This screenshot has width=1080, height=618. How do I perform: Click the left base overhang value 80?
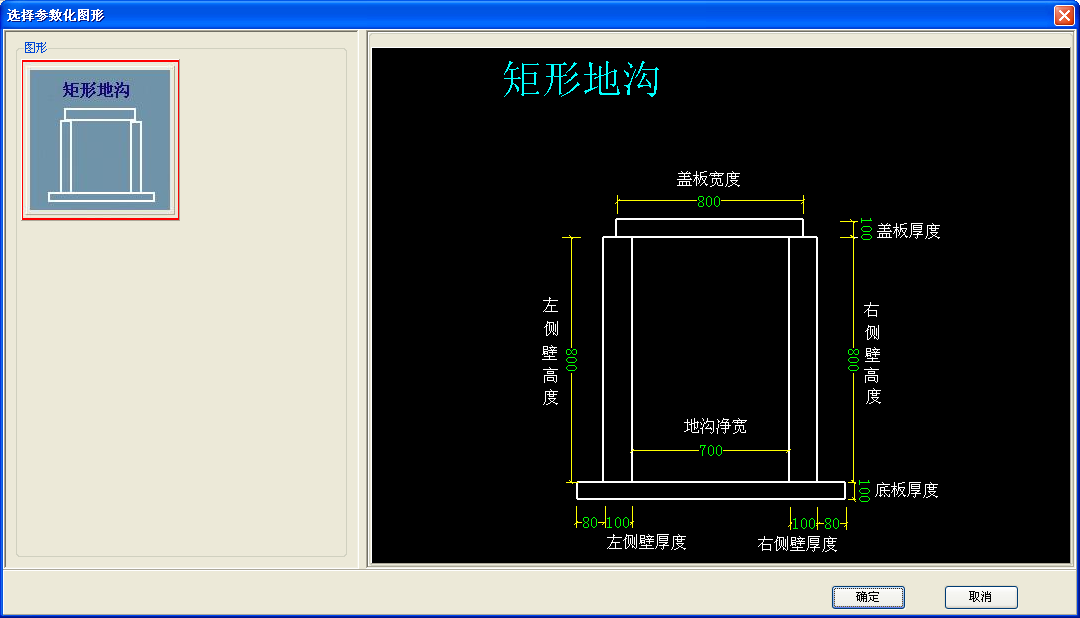pos(590,523)
